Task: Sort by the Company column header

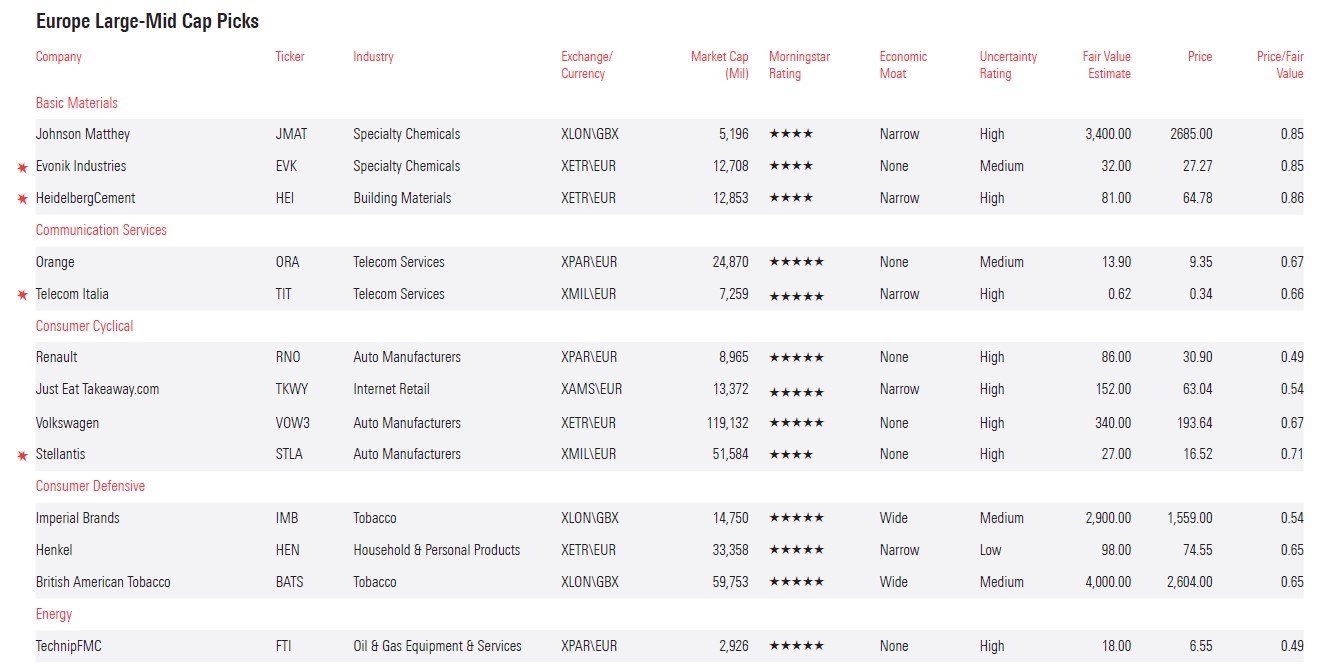Action: click(59, 57)
